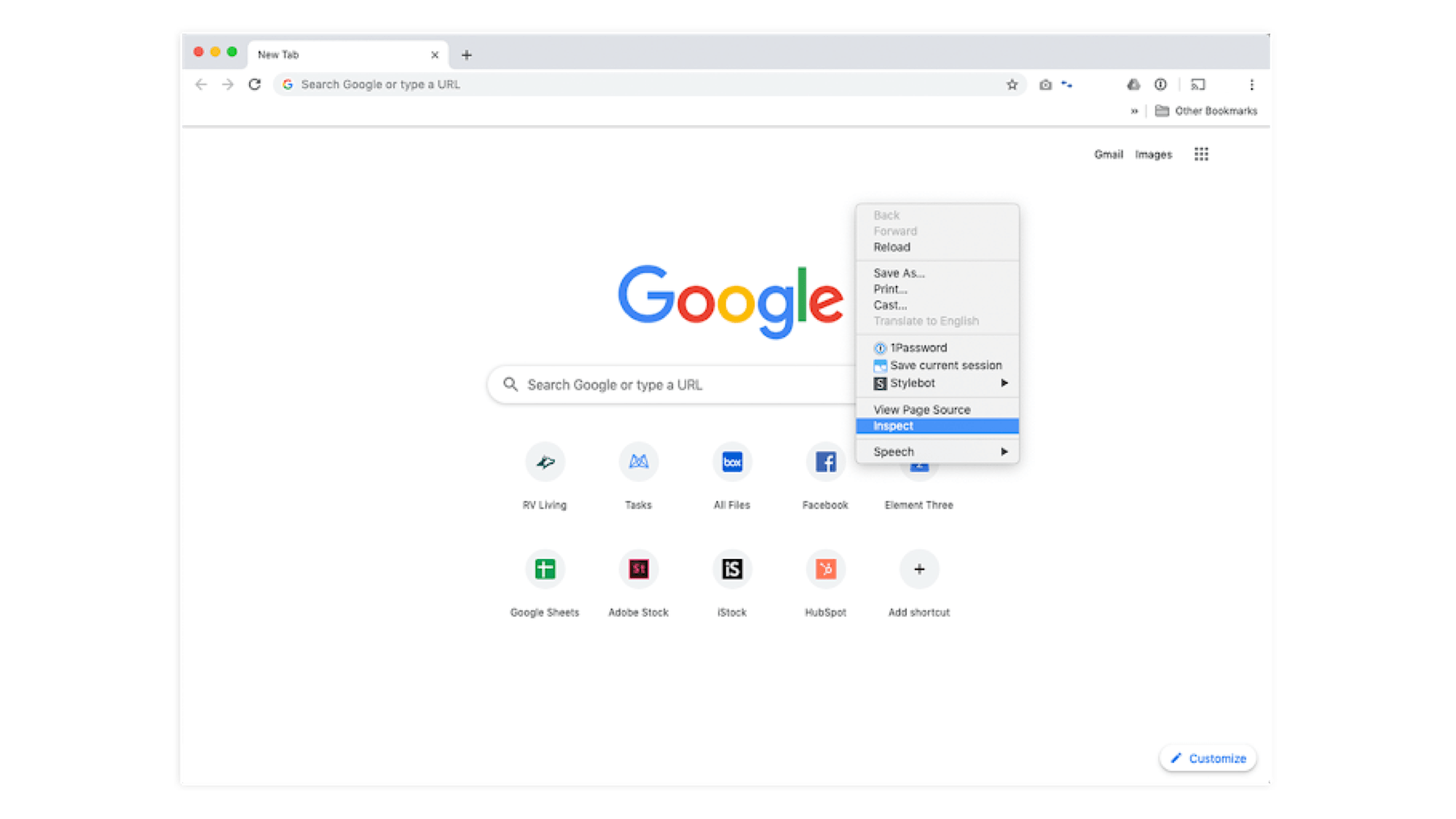Choose View Page Source
The width and height of the screenshot is (1456, 819).
tap(937, 410)
